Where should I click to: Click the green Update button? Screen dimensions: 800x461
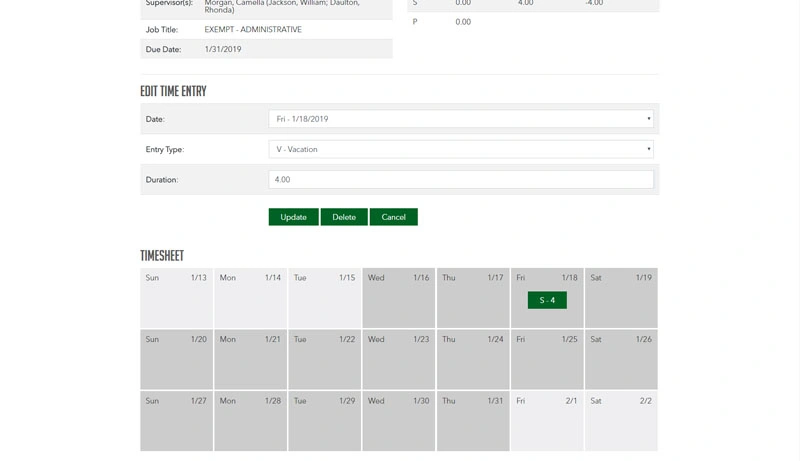tap(293, 217)
